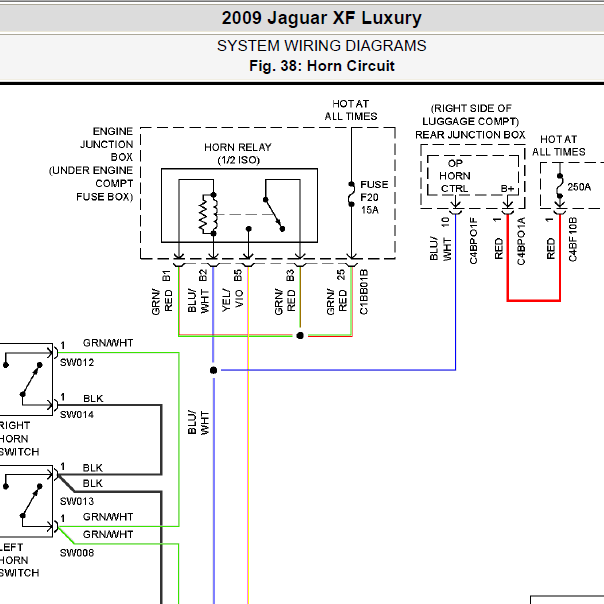Select the "ENGINE JUNCTION BOX" label
The height and width of the screenshot is (604, 604).
click(107, 144)
